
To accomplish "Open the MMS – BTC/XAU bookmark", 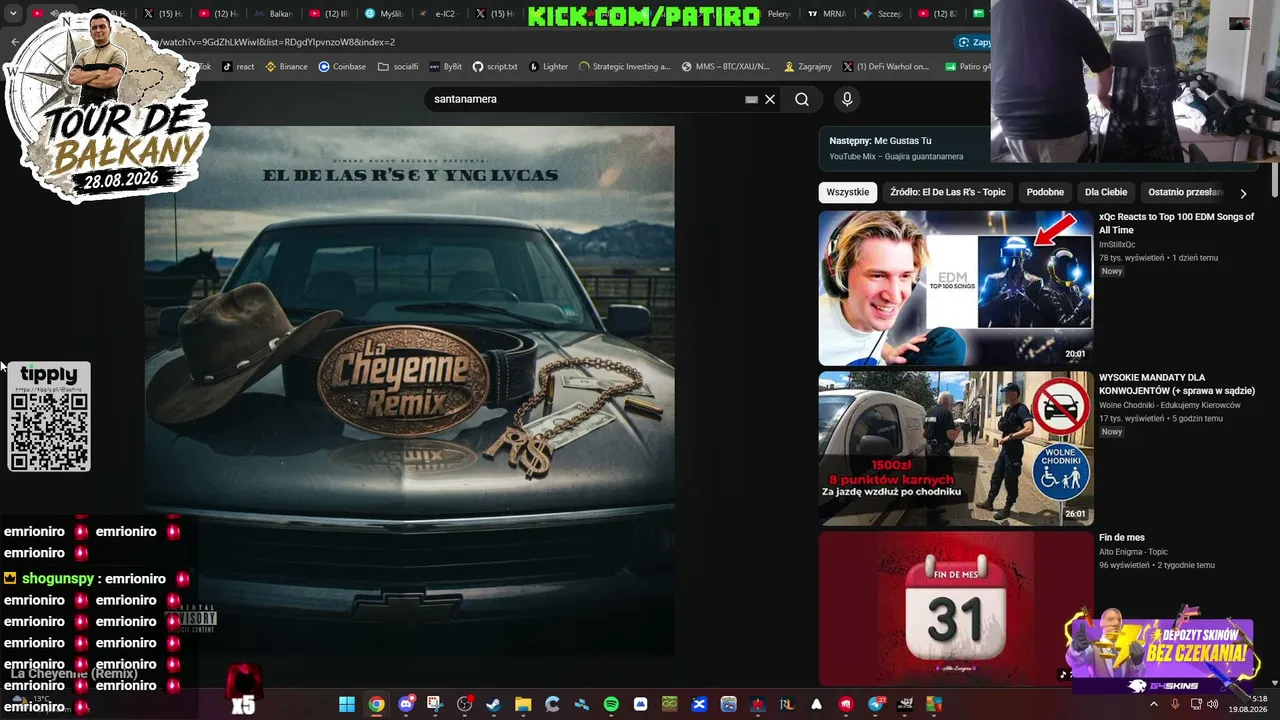I will (x=726, y=67).
